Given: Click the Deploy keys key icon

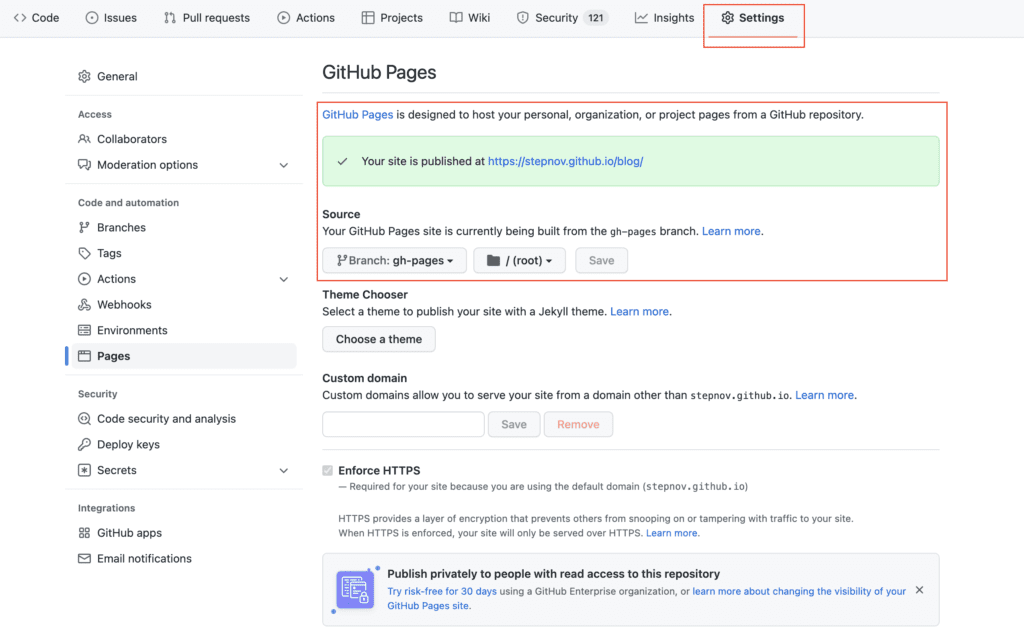Looking at the screenshot, I should point(84,445).
